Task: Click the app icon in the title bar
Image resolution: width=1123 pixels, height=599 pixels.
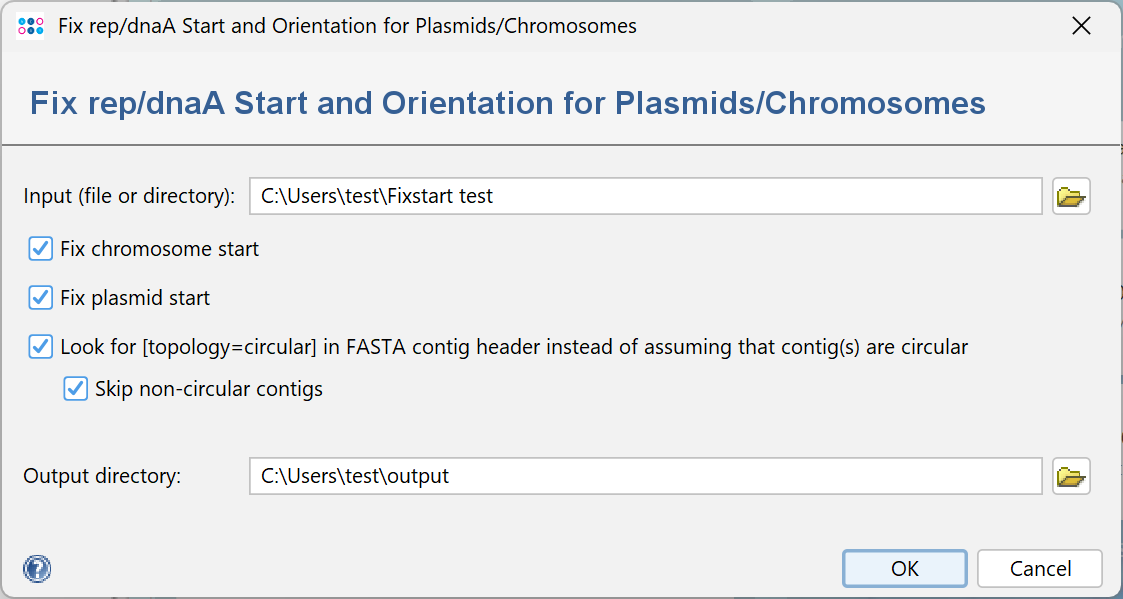Action: 31,26
